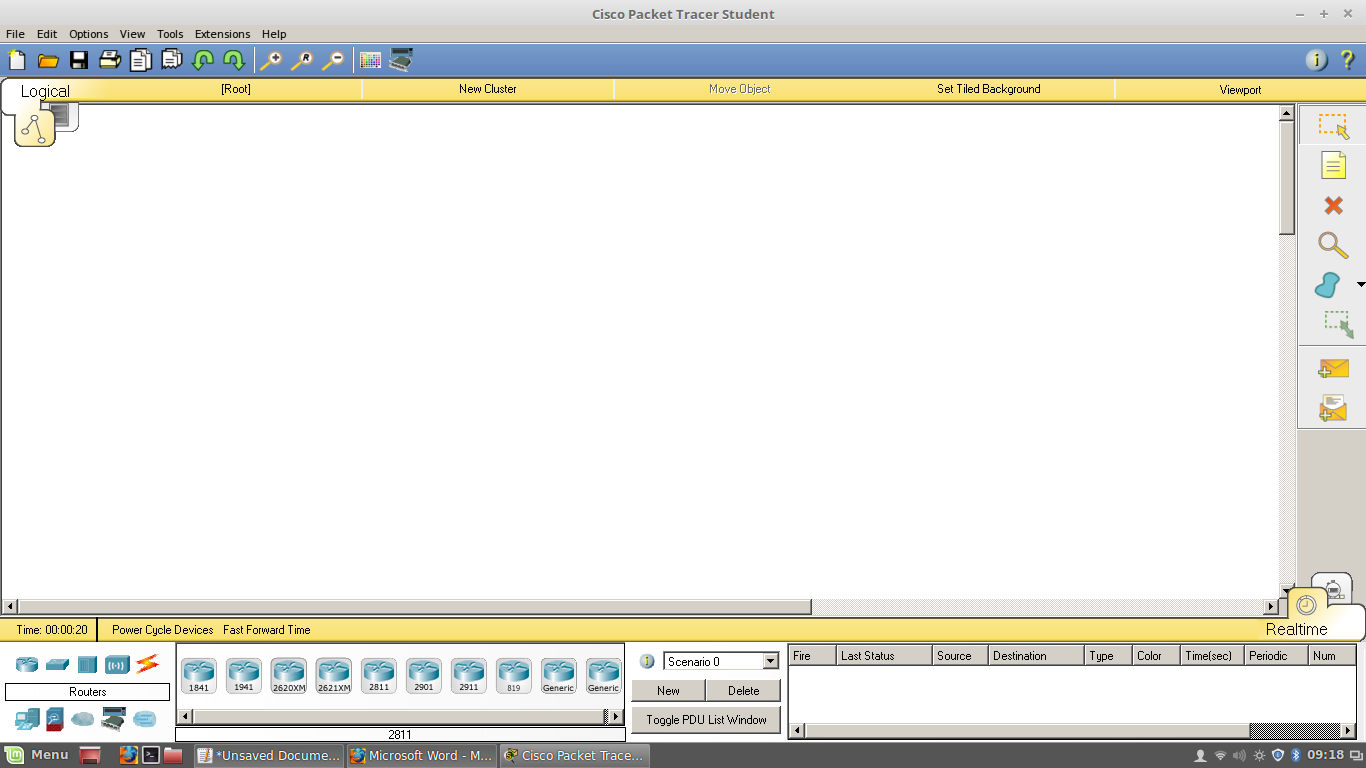
Task: Choose the 1841 router model
Action: (198, 675)
